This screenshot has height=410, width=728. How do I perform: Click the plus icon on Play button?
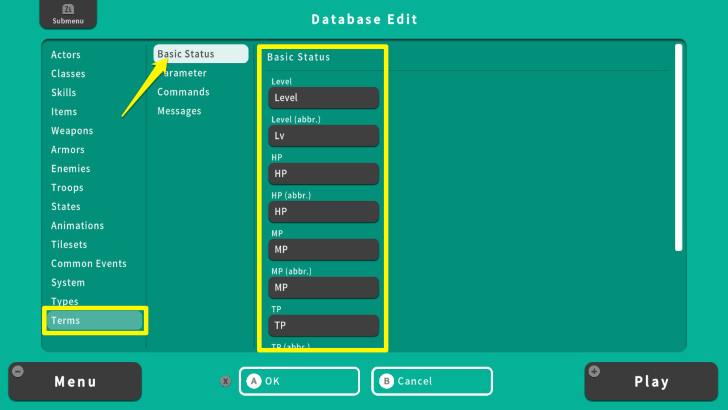pyautogui.click(x=594, y=371)
